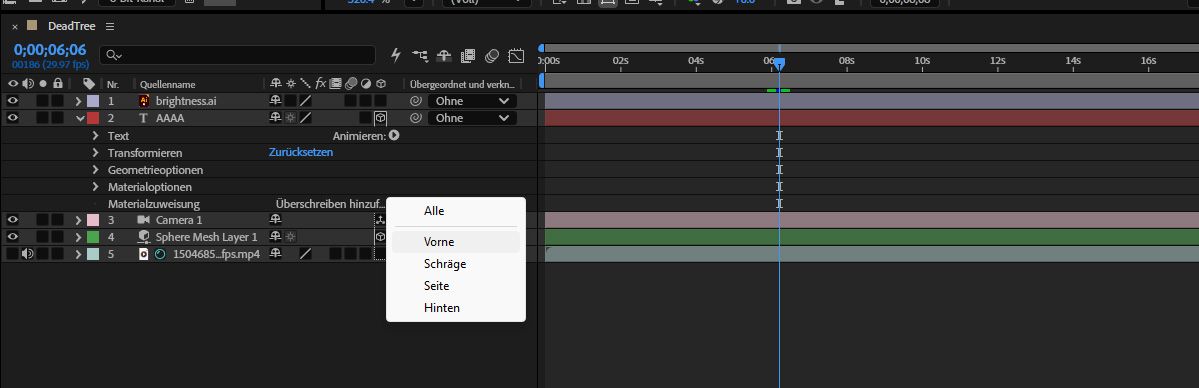Click the Illustrator file icon of brightness.ai
The height and width of the screenshot is (388, 1199).
pos(144,100)
